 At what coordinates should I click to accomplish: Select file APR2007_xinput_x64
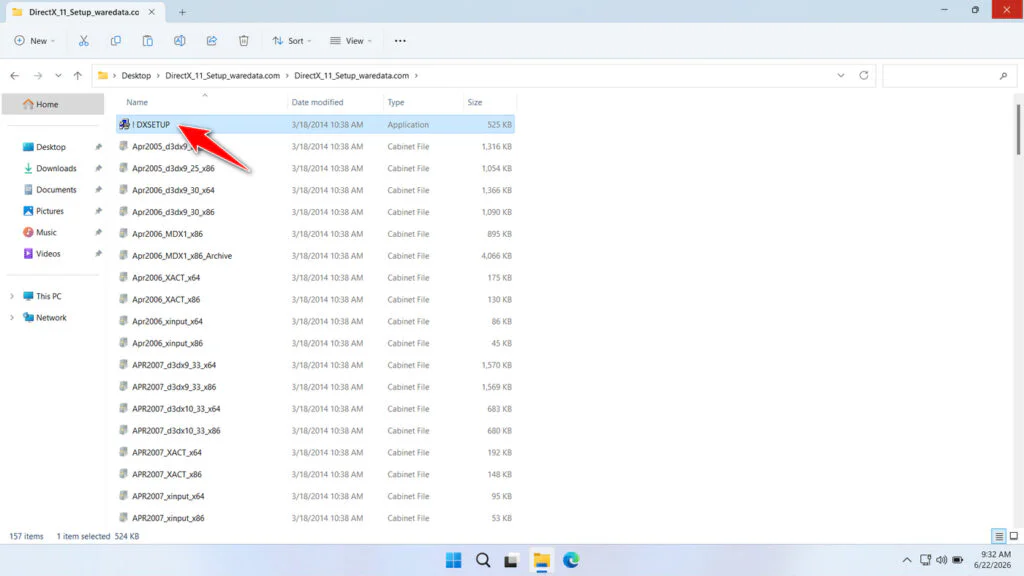[315, 496]
